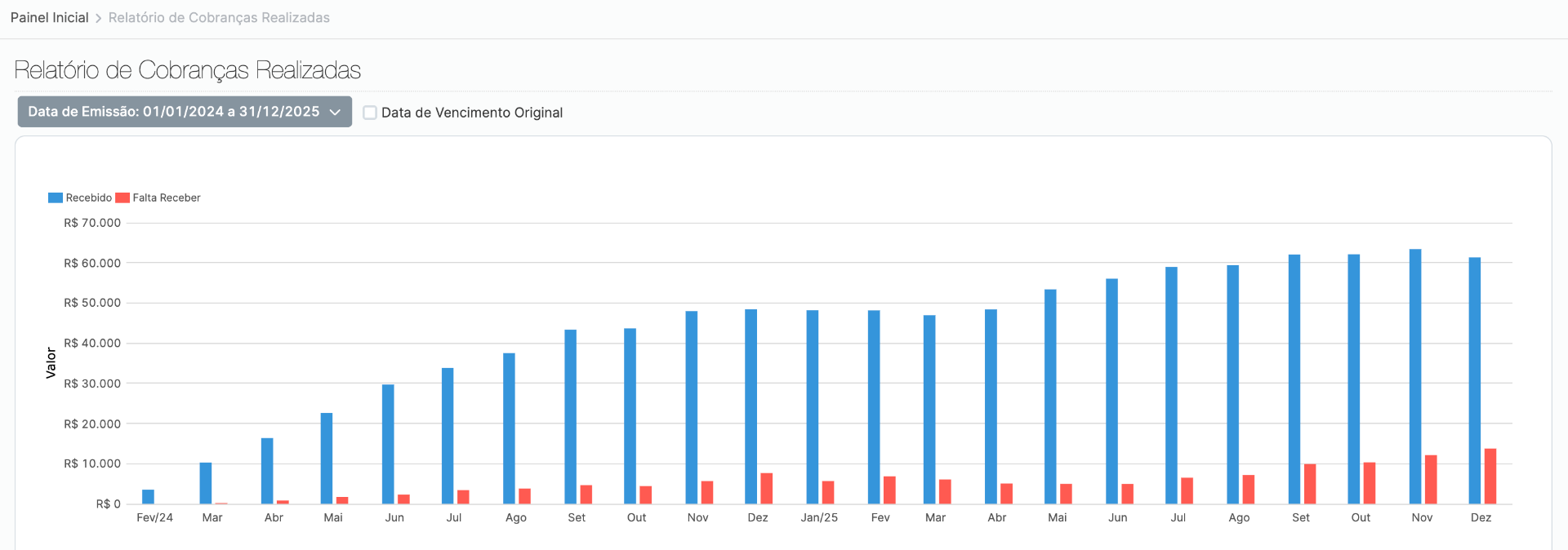Click the report heading Relatório de Cobranças Realizadas
Screen dimensions: 1568x550
coord(188,70)
